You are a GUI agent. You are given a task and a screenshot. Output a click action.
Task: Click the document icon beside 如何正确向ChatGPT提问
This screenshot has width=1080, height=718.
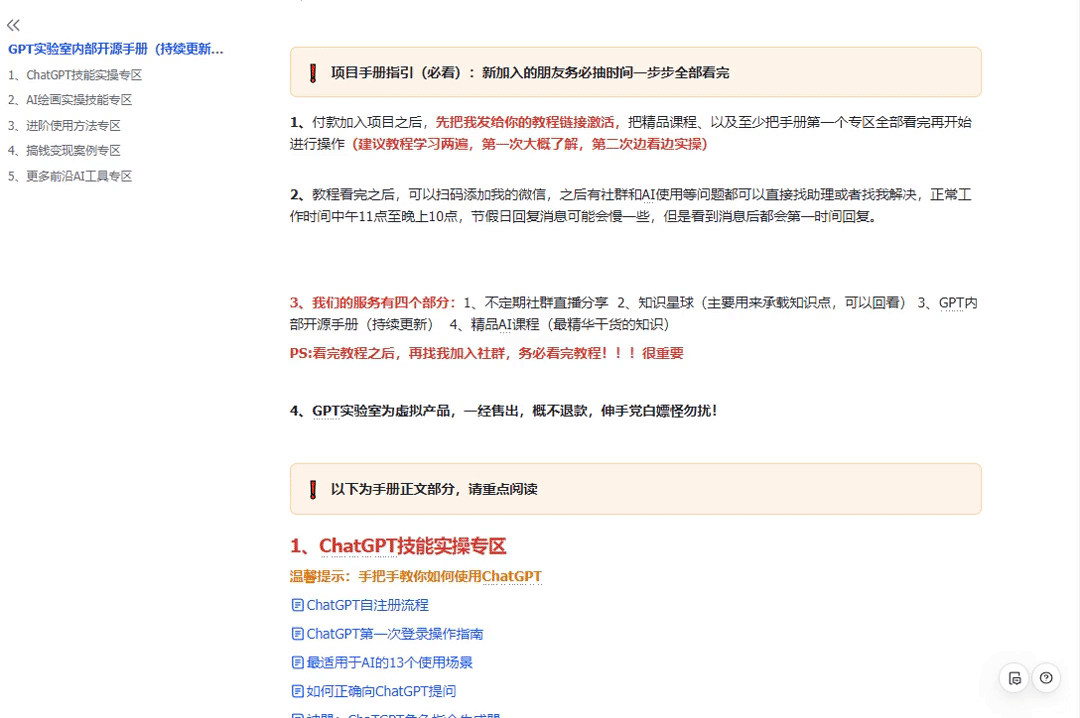click(297, 690)
